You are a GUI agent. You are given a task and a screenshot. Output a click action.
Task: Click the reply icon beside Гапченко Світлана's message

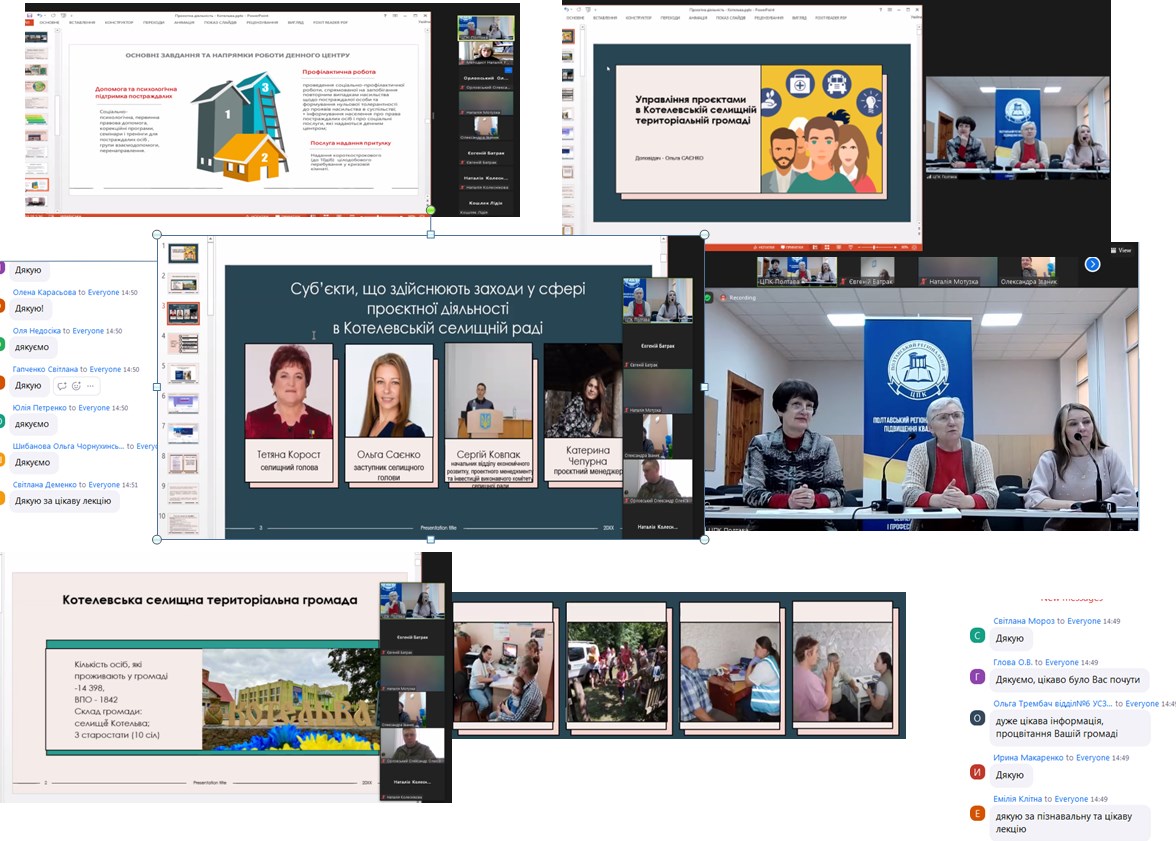click(62, 386)
